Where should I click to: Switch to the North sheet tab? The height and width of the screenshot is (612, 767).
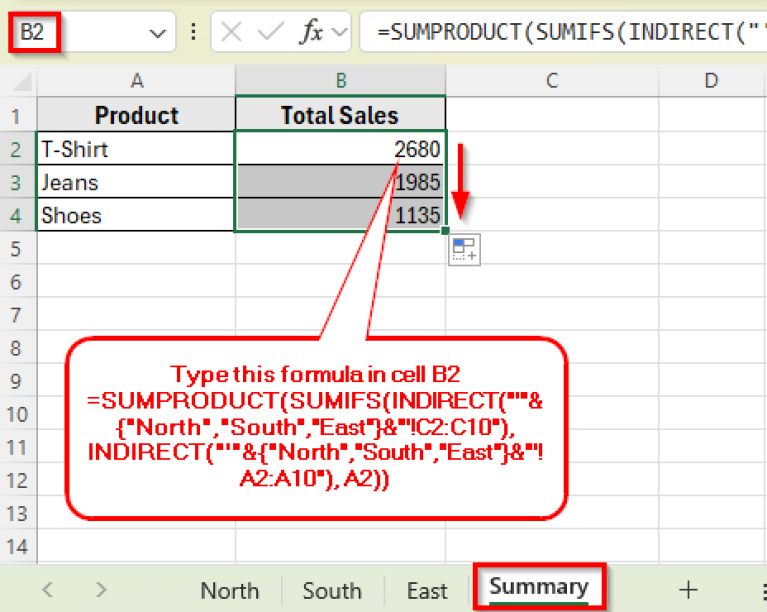point(229,590)
